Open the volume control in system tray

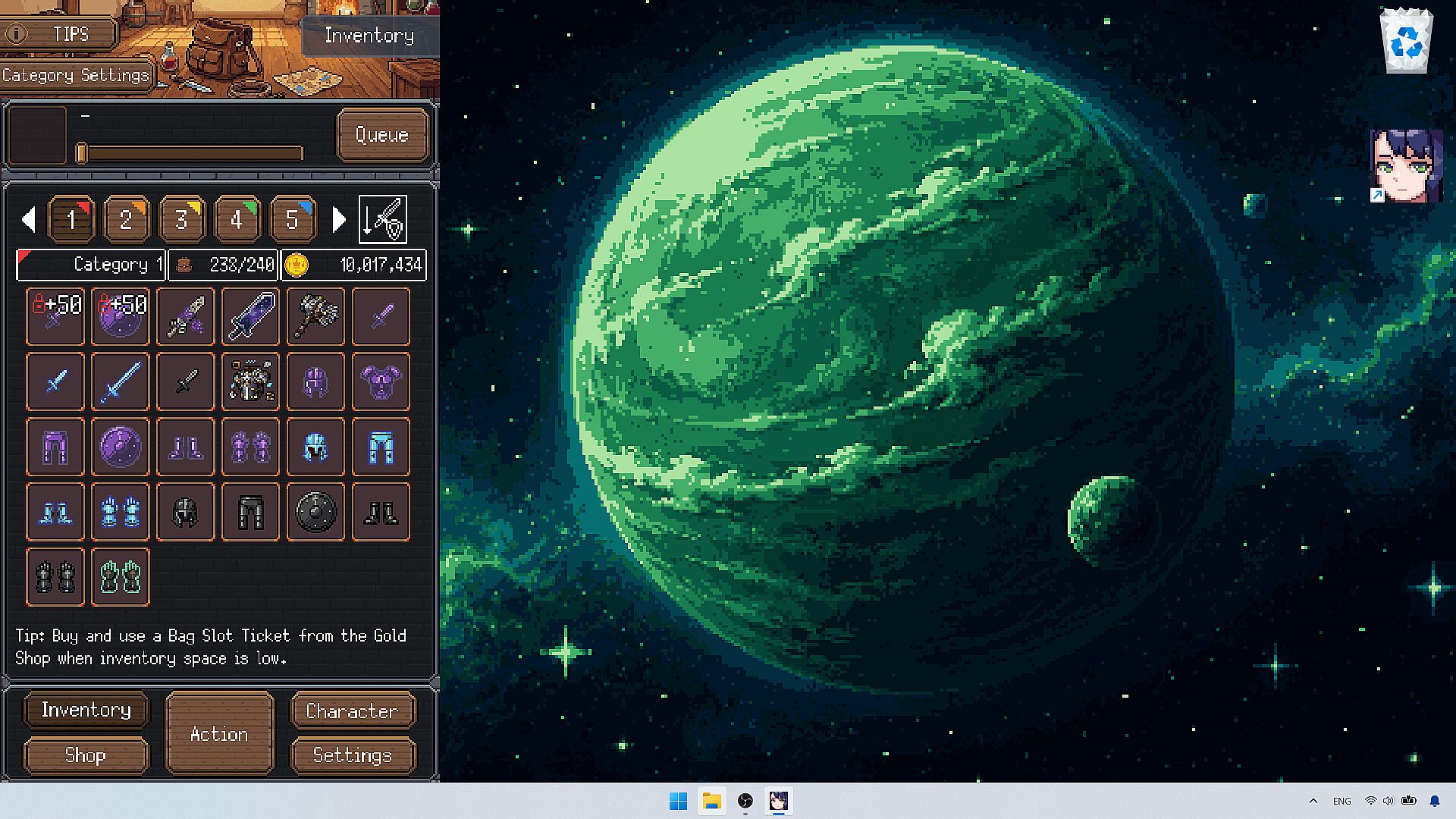[x=1389, y=801]
